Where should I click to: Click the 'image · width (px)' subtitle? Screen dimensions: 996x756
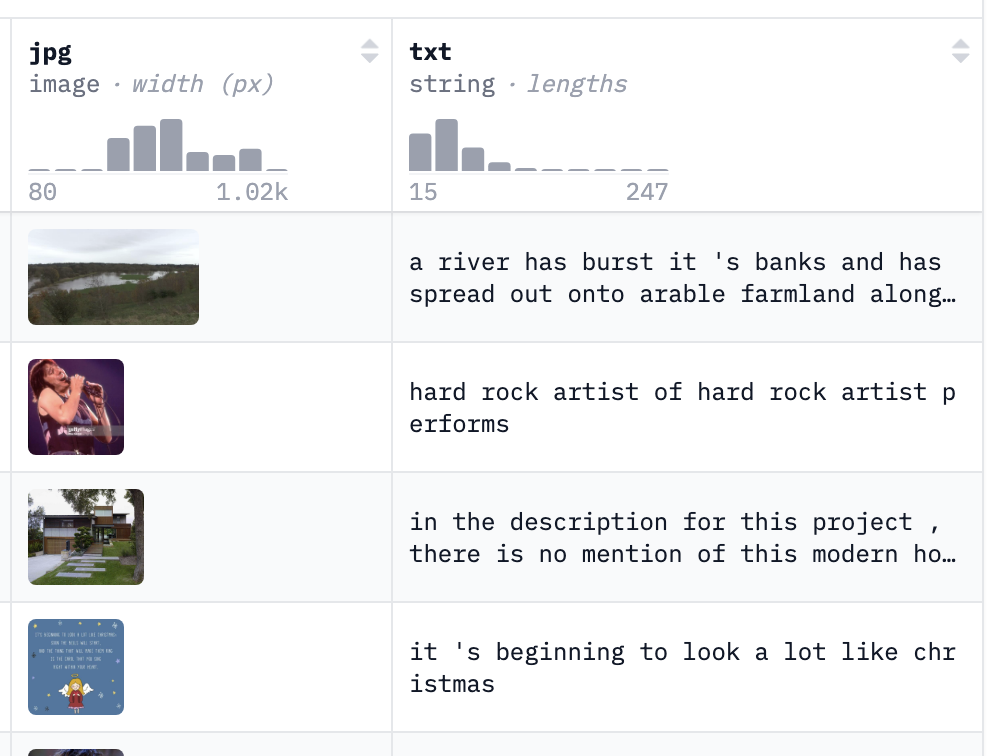(151, 84)
